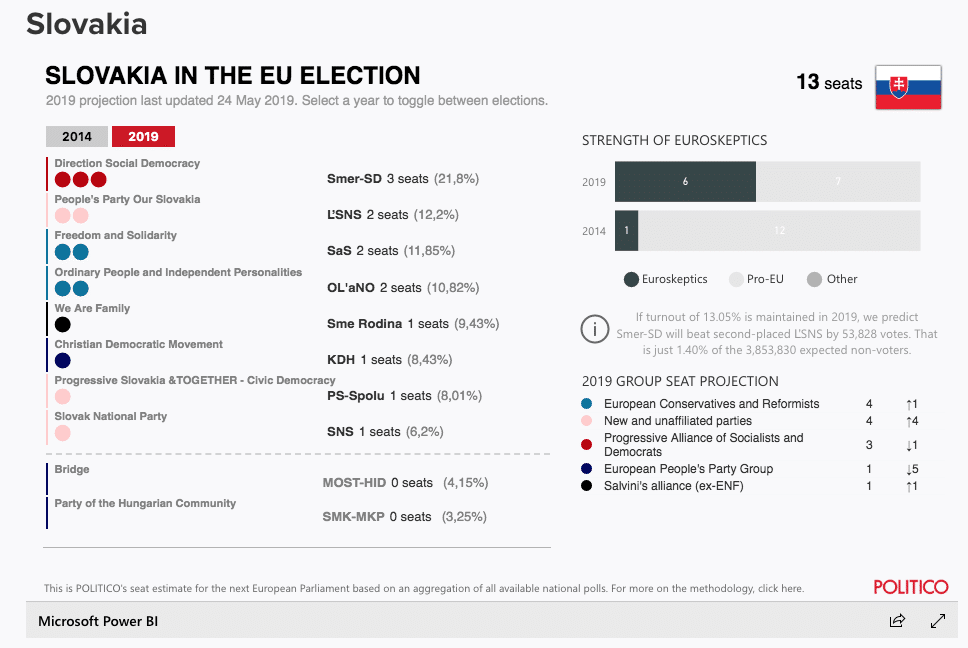Viewport: 968px width, 648px height.
Task: Click the Slovakia flag icon
Action: pyautogui.click(x=908, y=88)
